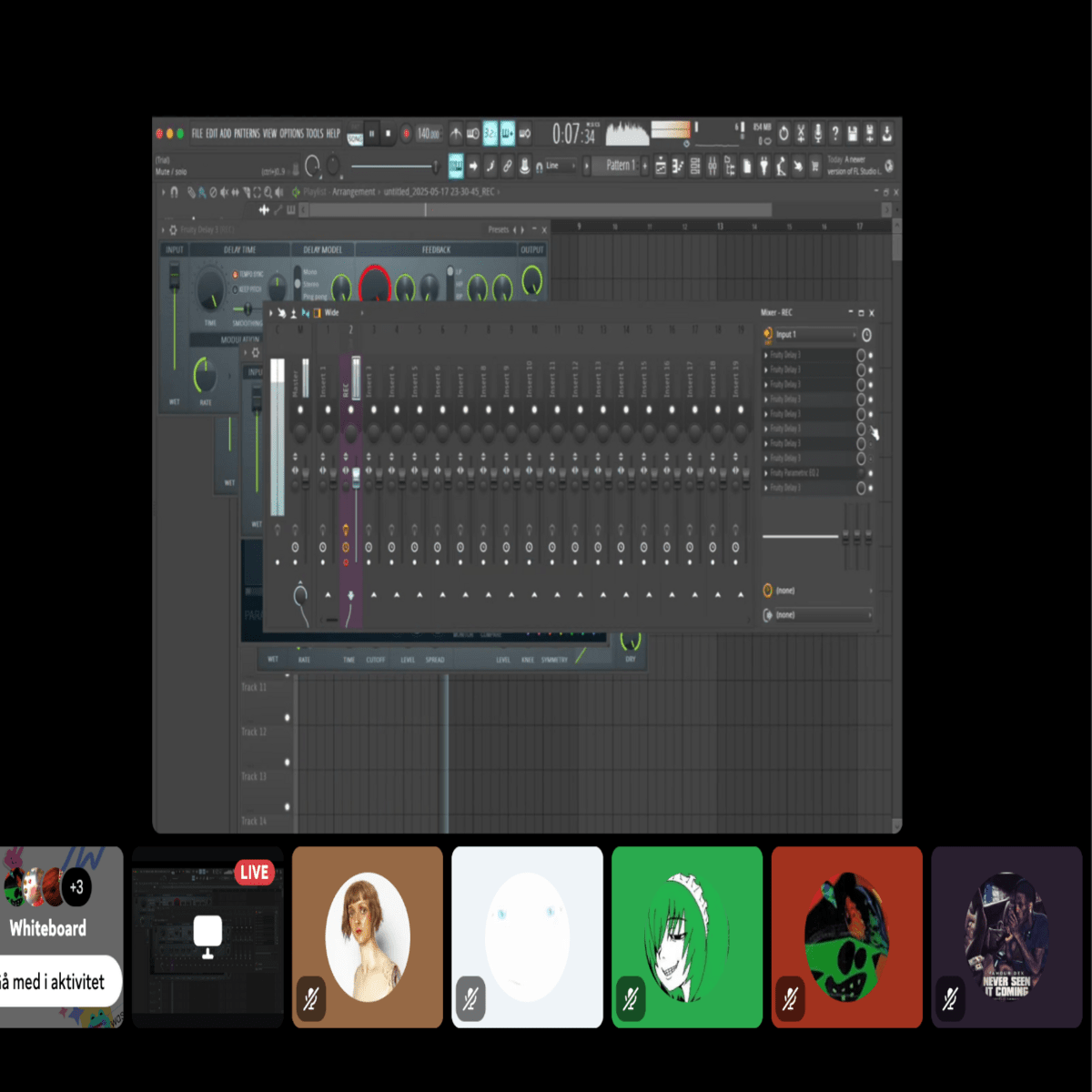Open the mixer view from toolbar
The image size is (1092, 1092).
pos(713,166)
